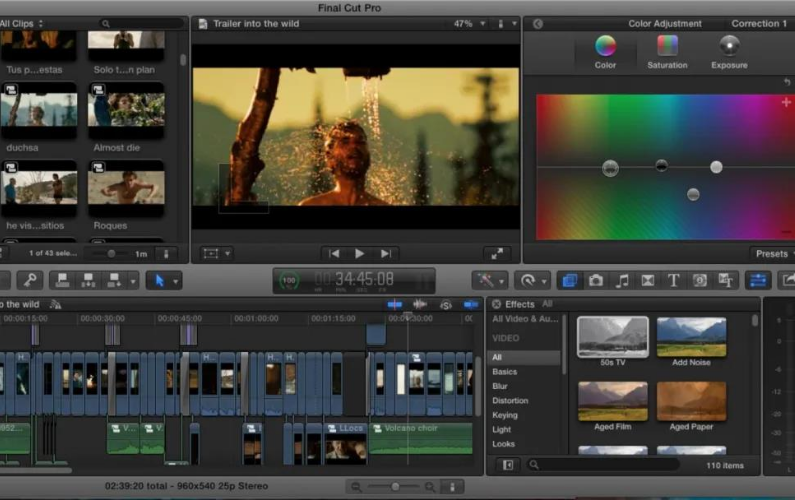
Task: Select the Distortion effects category
Action: pos(508,400)
